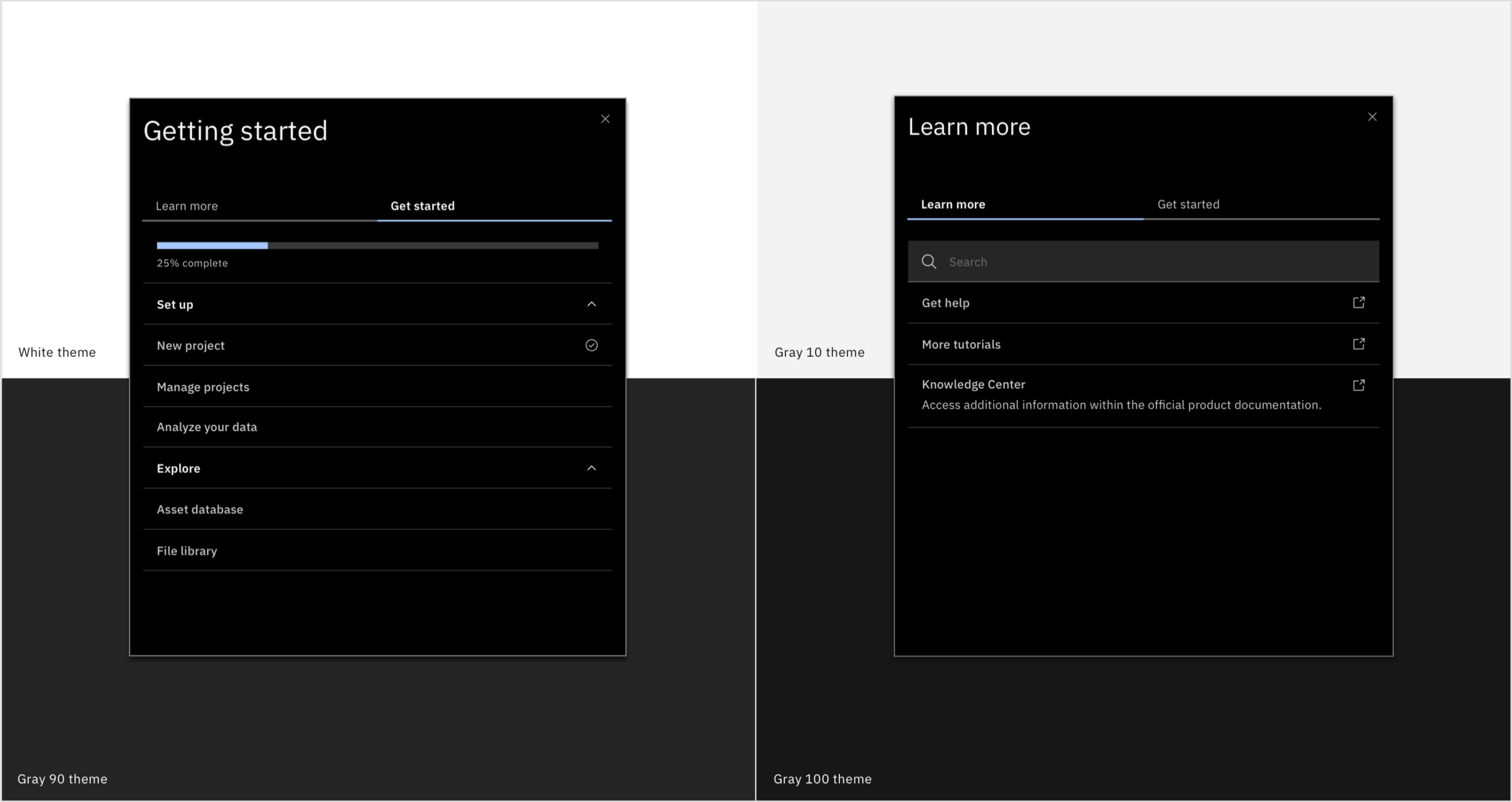1512x802 pixels.
Task: Collapse the Explore section chevron
Action: click(591, 468)
